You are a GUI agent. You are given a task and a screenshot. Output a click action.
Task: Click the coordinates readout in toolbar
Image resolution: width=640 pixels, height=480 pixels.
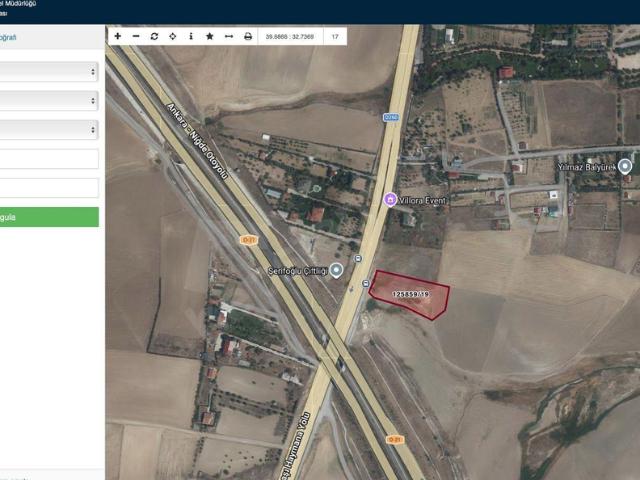[x=290, y=36]
